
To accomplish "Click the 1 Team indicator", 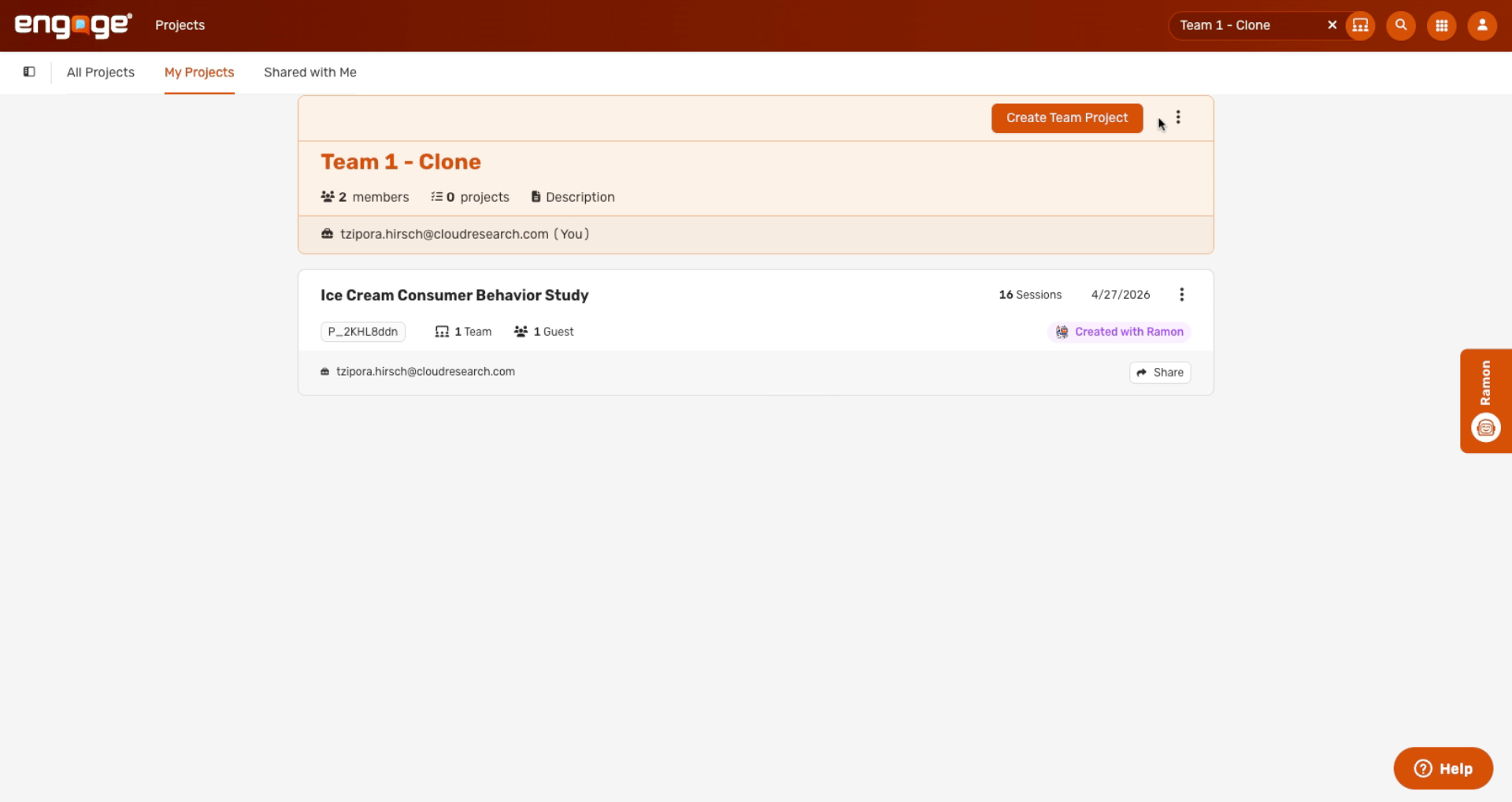I will coord(463,332).
